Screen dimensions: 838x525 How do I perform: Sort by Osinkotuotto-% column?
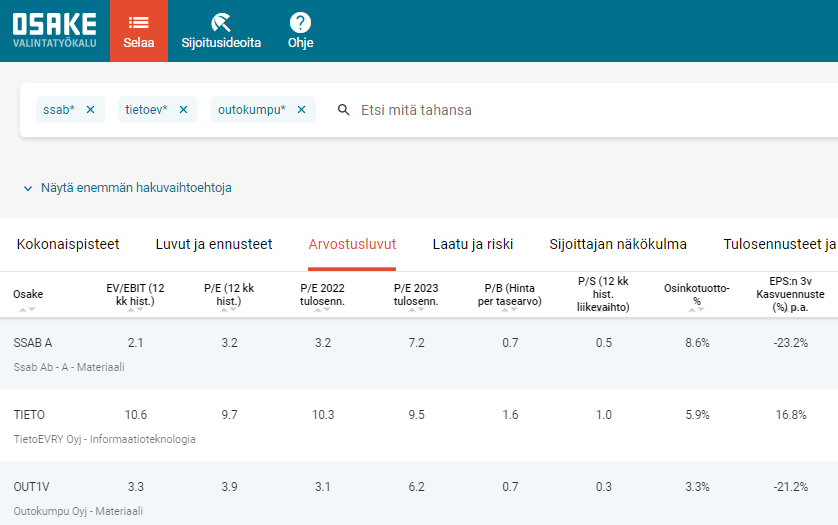click(x=696, y=295)
